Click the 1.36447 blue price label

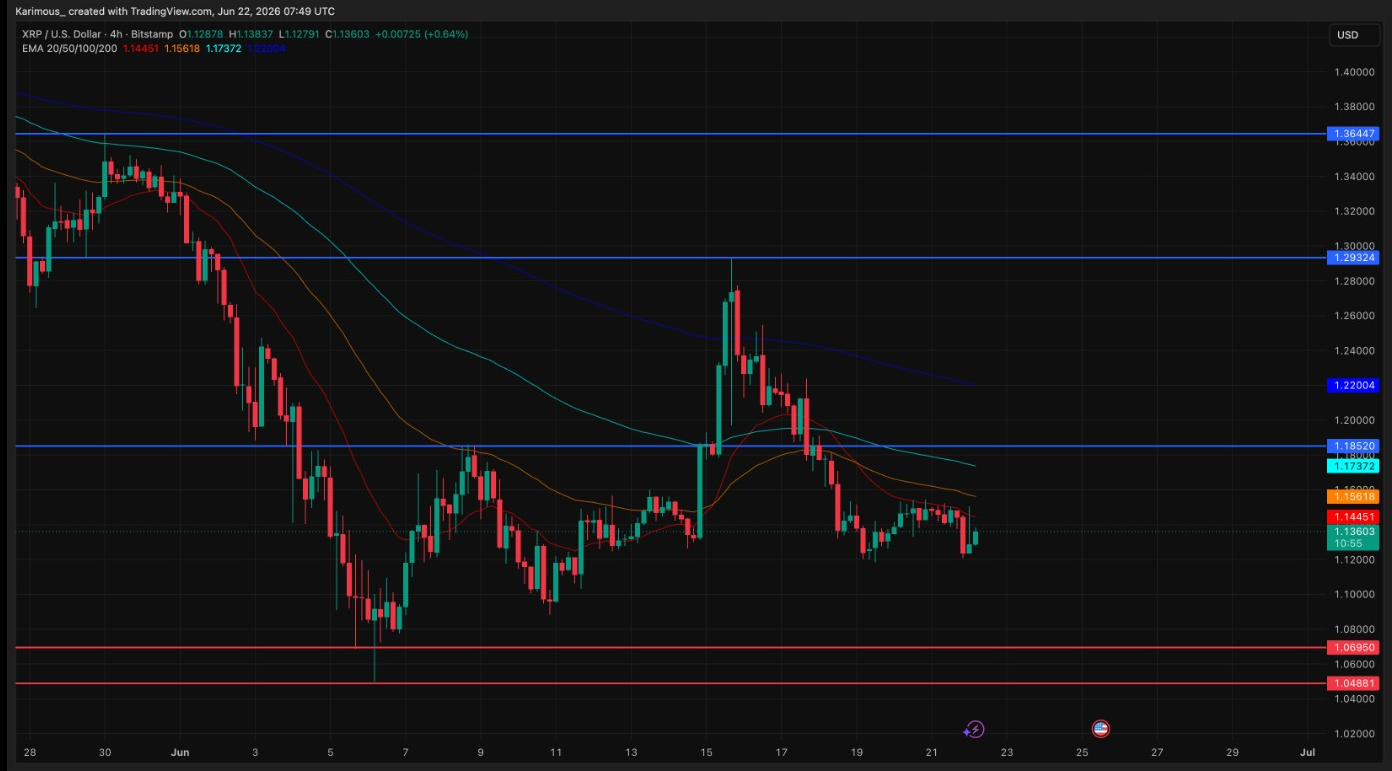(1354, 133)
